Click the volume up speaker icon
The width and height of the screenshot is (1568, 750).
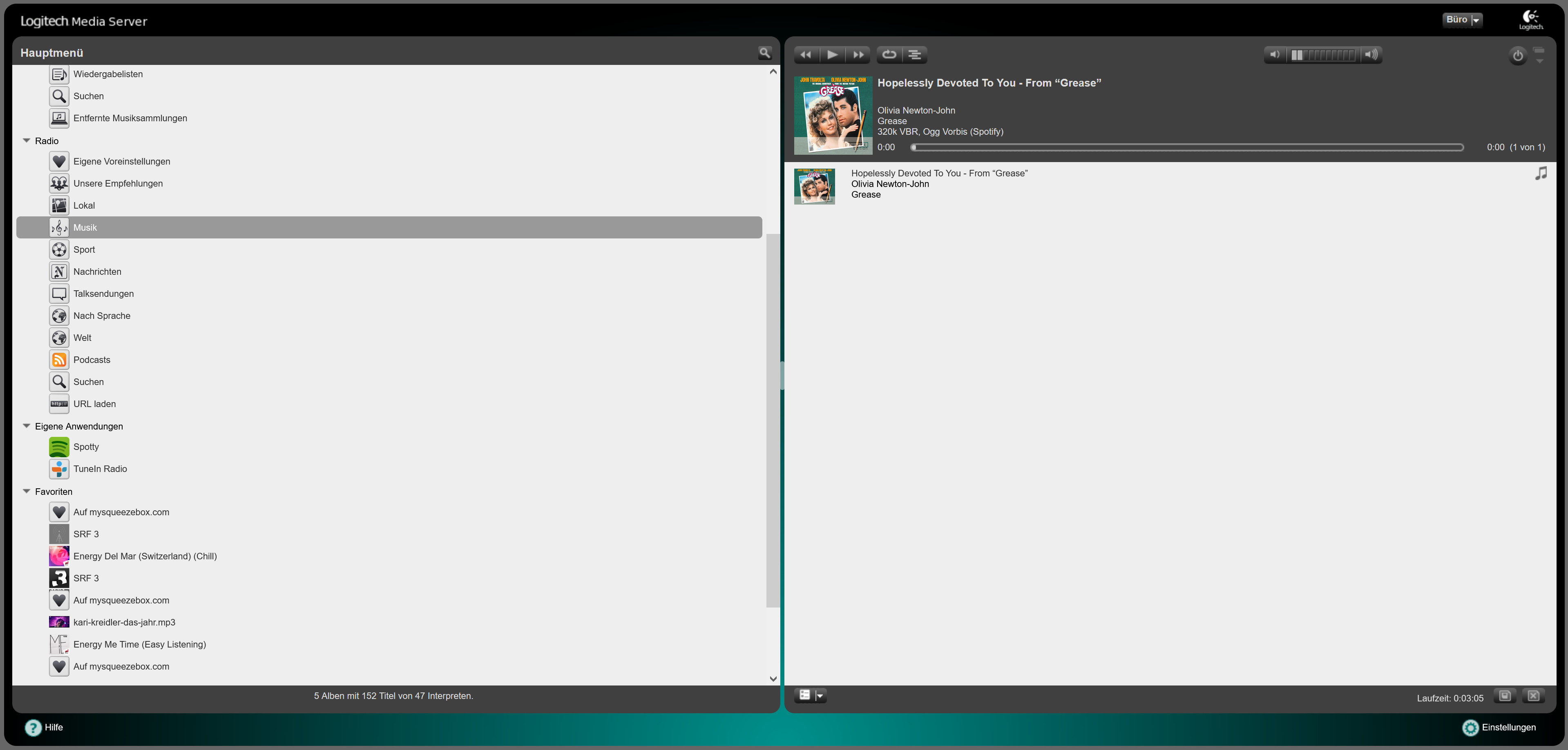pyautogui.click(x=1371, y=55)
